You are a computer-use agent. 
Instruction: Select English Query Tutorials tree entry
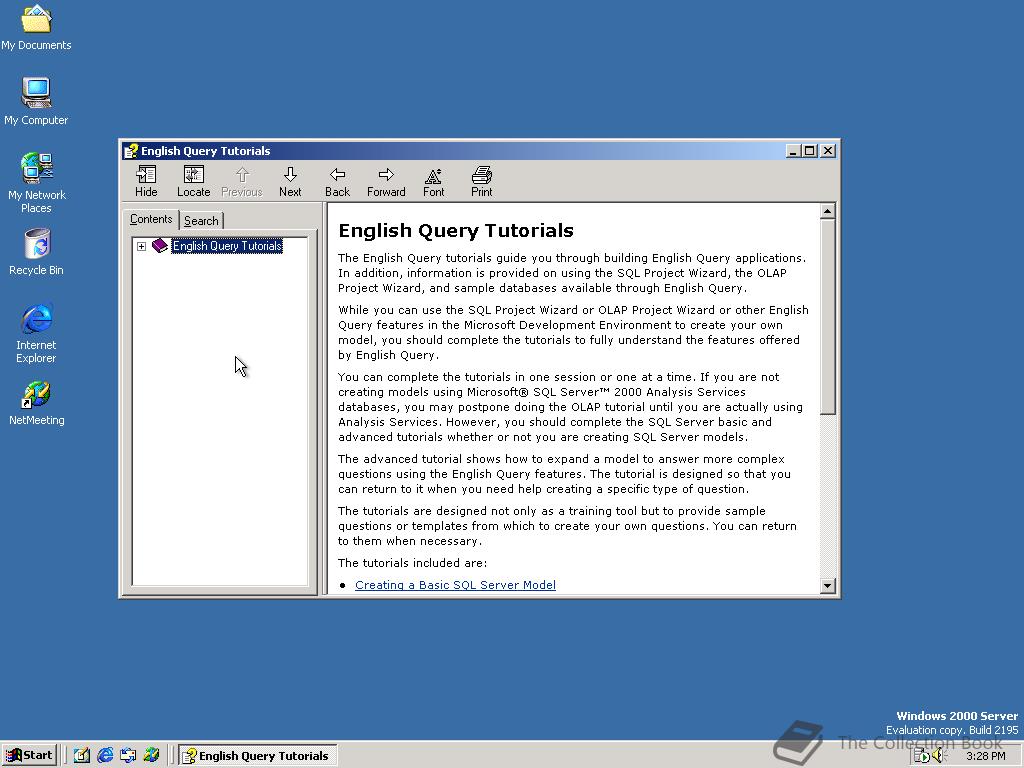(227, 246)
